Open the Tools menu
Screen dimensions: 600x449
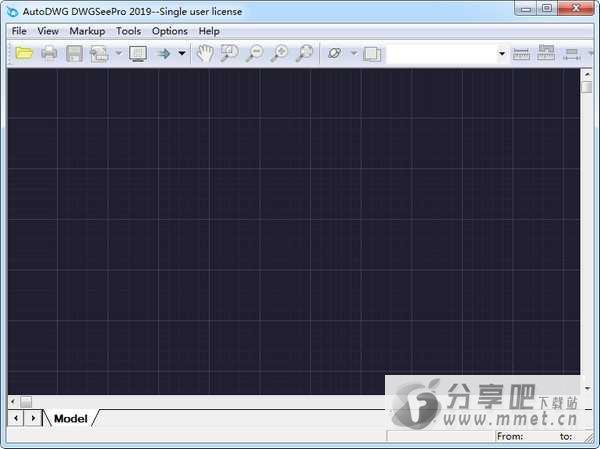129,31
